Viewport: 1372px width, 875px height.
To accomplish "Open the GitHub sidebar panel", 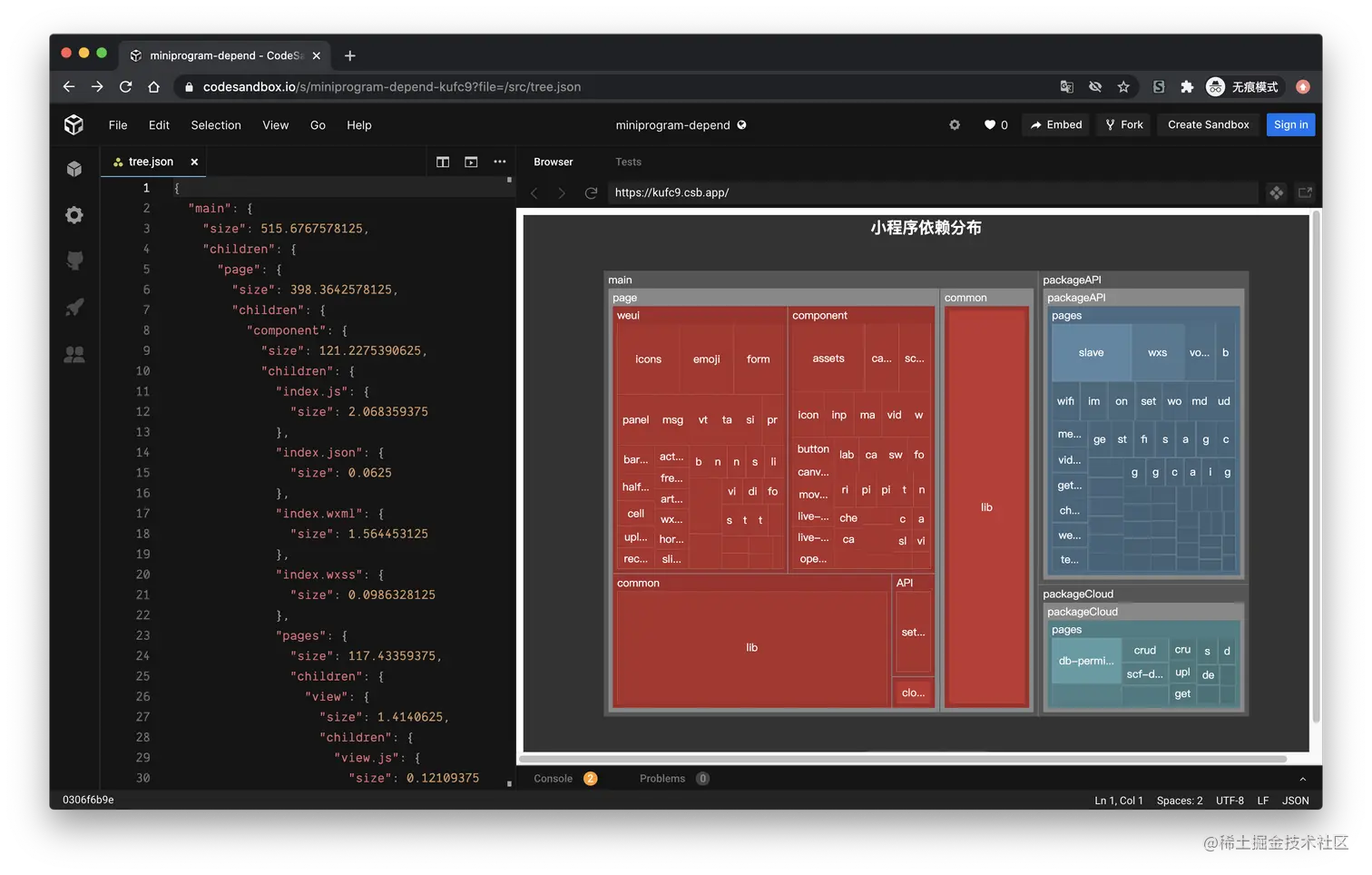I will 74,261.
